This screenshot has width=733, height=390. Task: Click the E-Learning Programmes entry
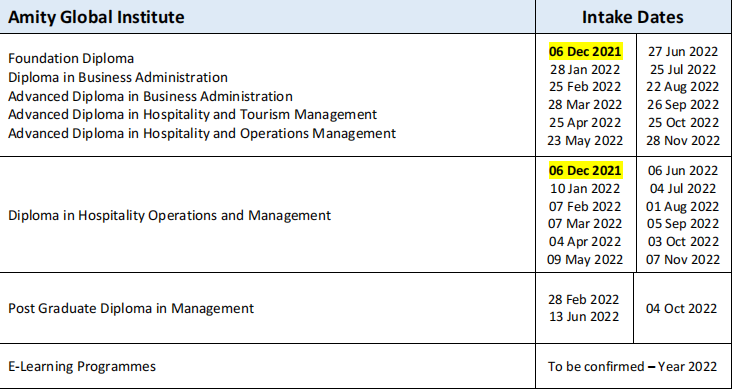point(82,366)
